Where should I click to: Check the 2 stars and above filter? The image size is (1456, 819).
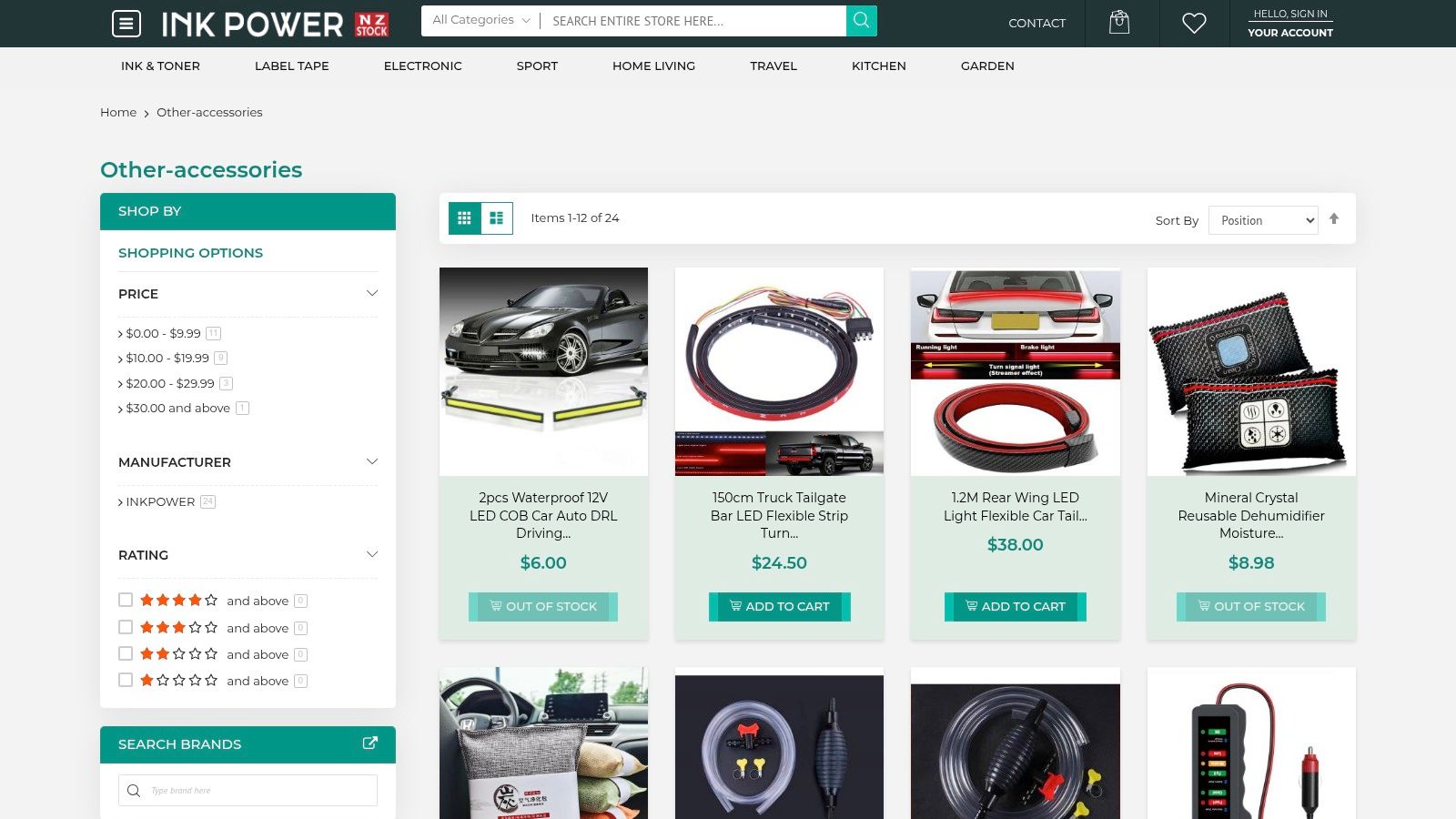[x=126, y=653]
